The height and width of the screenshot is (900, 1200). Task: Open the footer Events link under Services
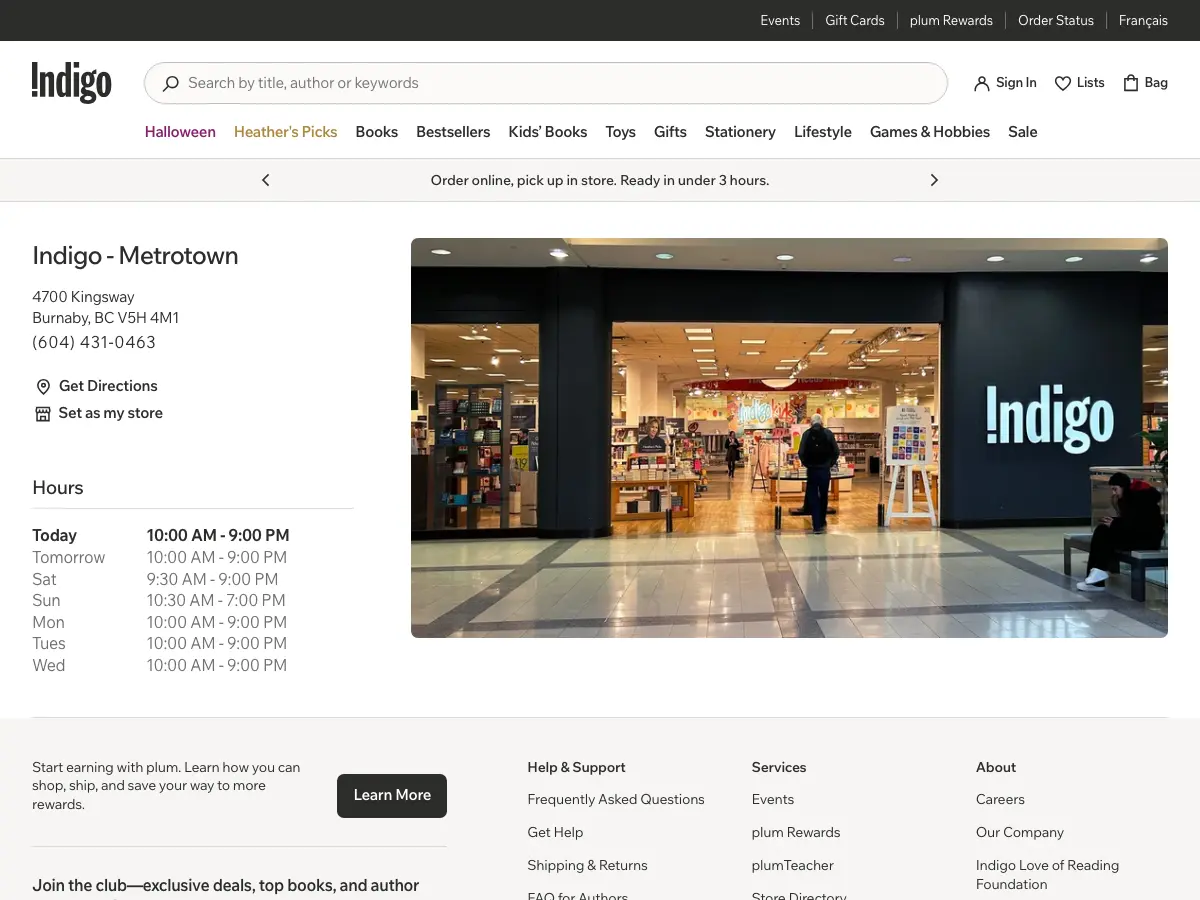click(773, 799)
